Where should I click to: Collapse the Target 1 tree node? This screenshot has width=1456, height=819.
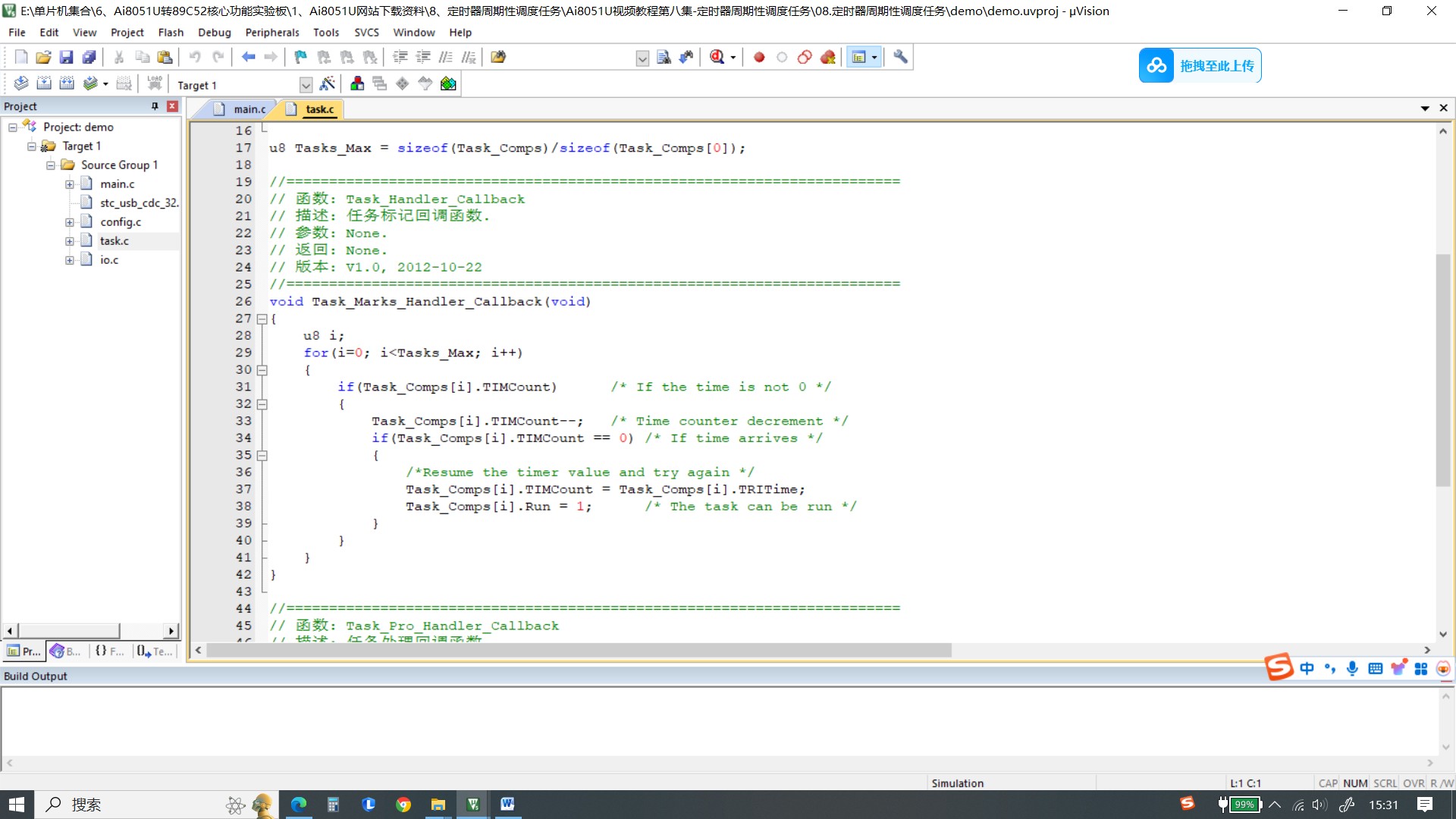click(x=32, y=146)
